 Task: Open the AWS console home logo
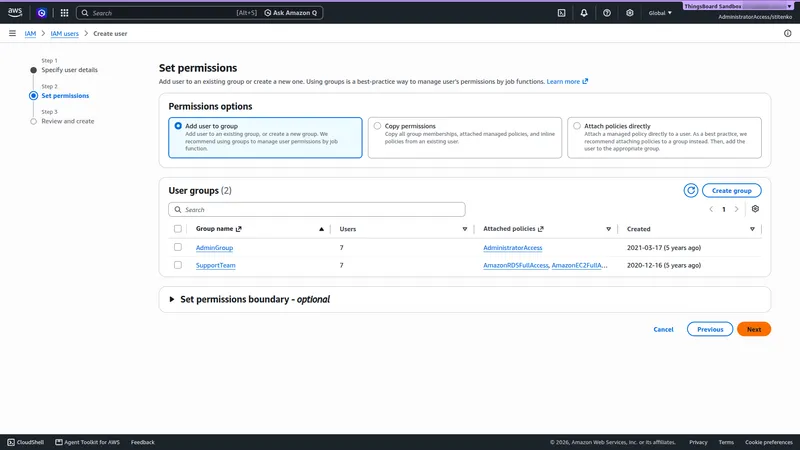click(15, 13)
